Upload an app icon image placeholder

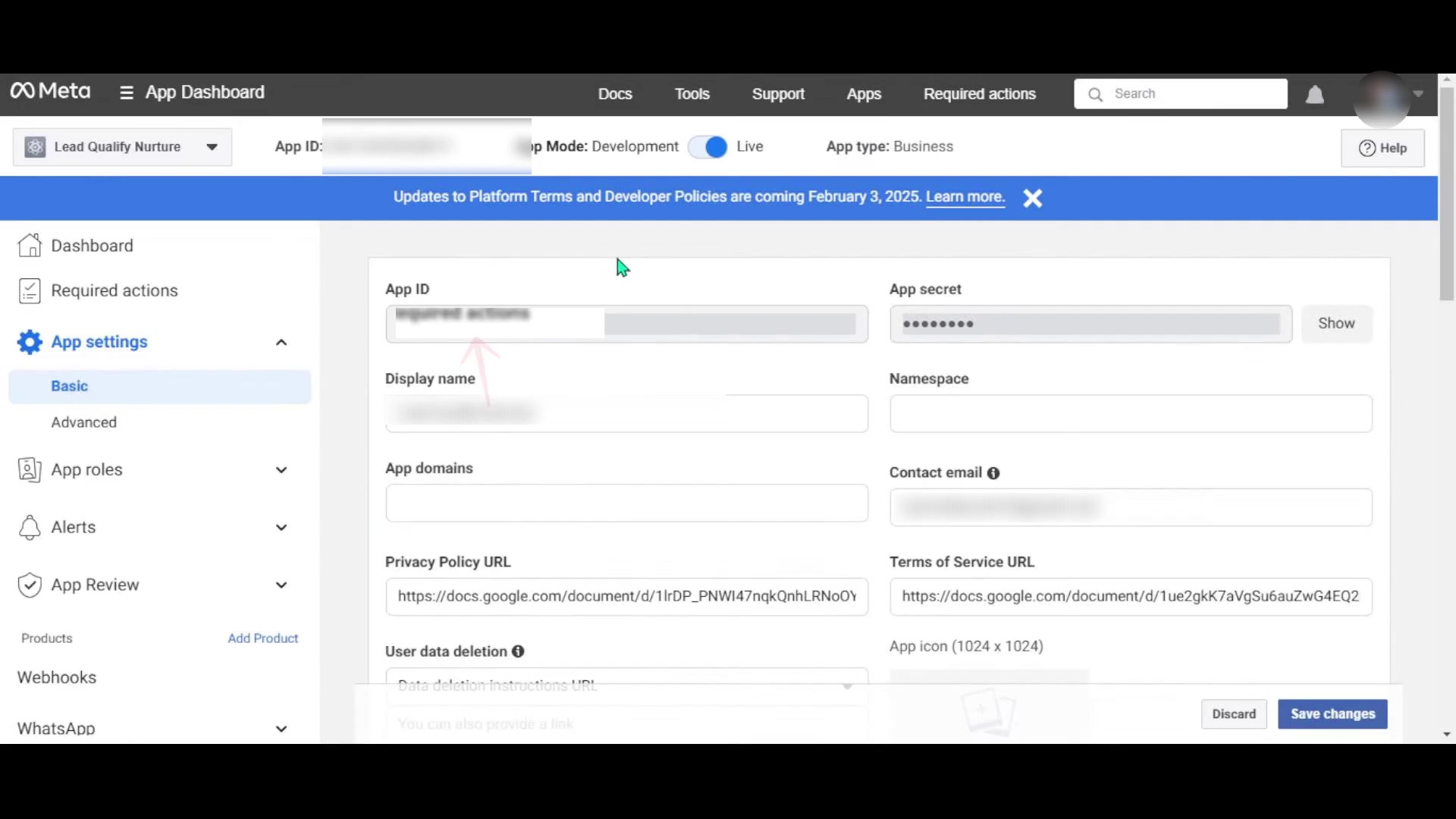(x=989, y=709)
